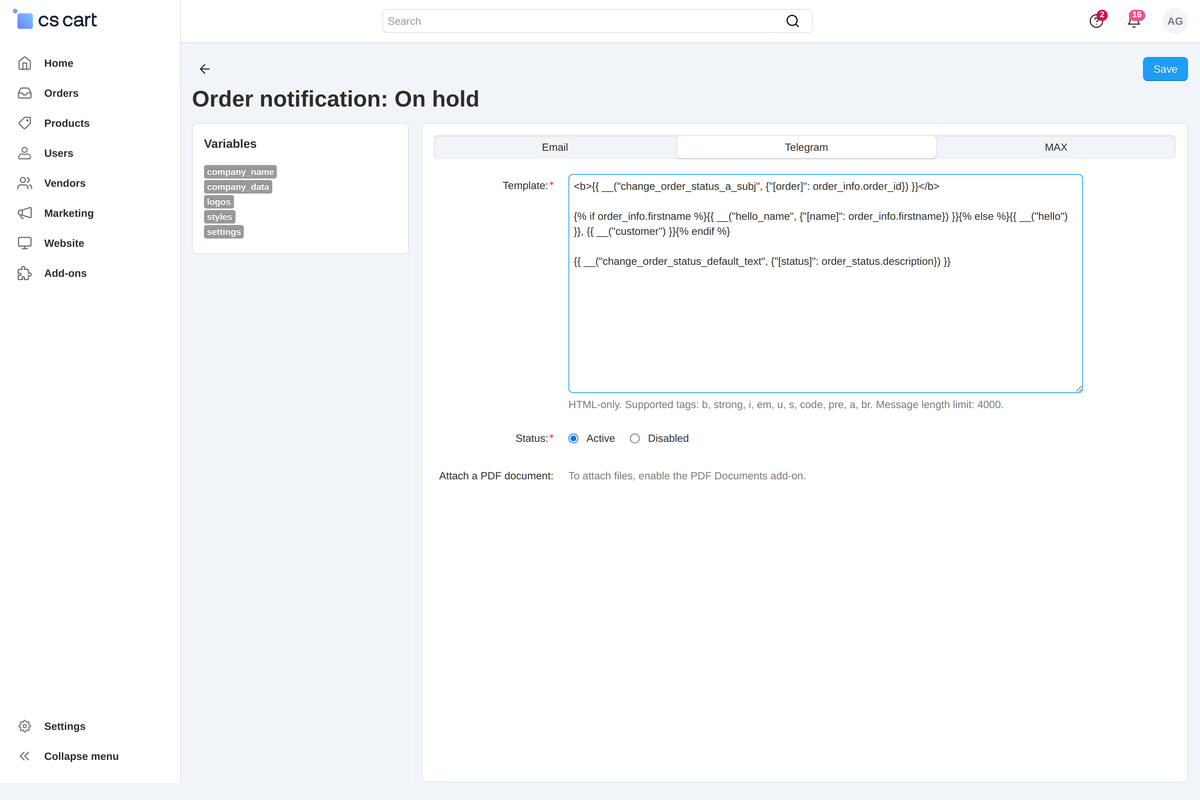Insert the company_data variable
This screenshot has height=800, width=1200.
tap(238, 187)
